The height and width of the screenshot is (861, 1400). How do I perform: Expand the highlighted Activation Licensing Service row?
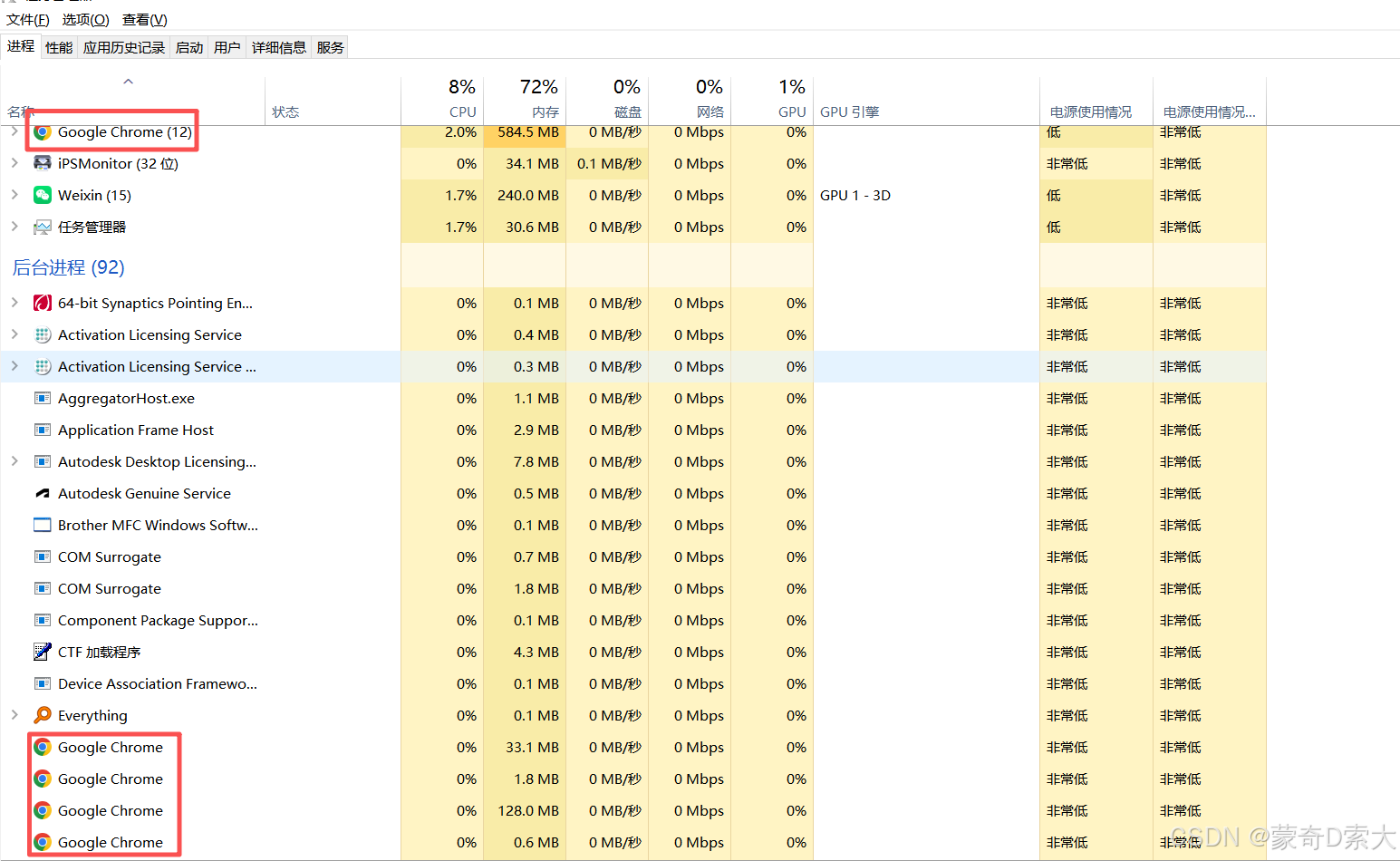(14, 366)
